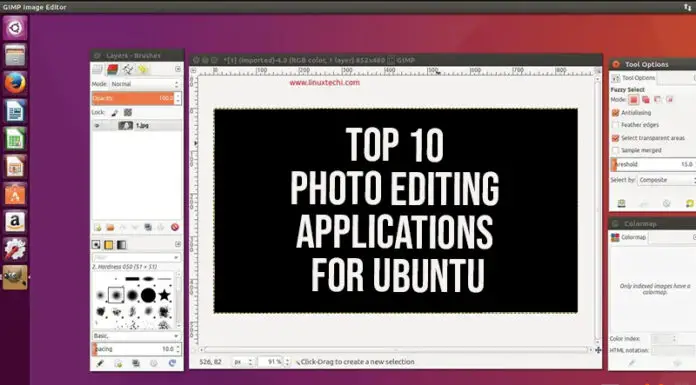Screen dimensions: 696x385
Task: Open the Layers tab in the dock
Action: 98,69
